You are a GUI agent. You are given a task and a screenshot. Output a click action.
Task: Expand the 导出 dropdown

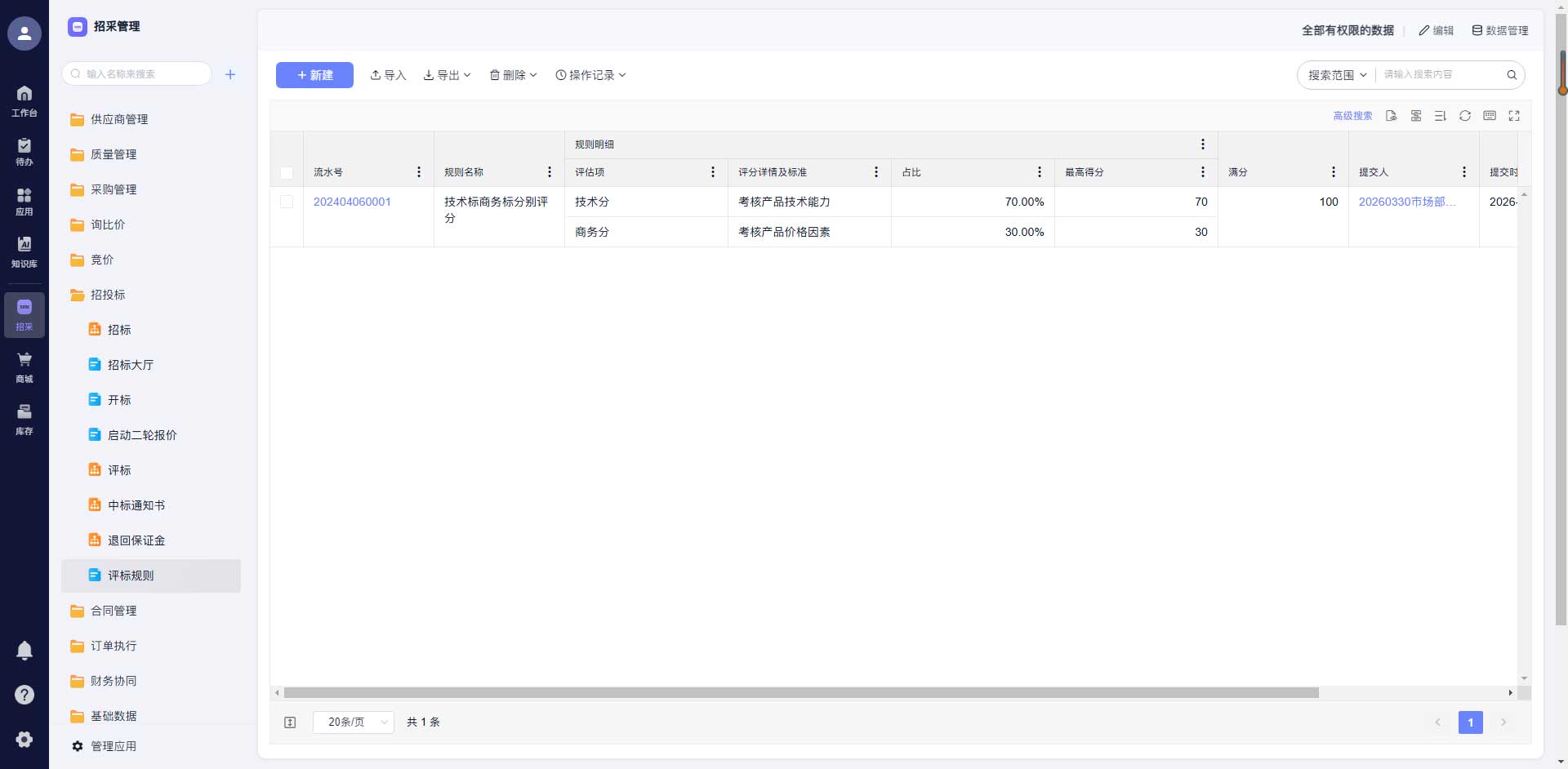tap(448, 75)
